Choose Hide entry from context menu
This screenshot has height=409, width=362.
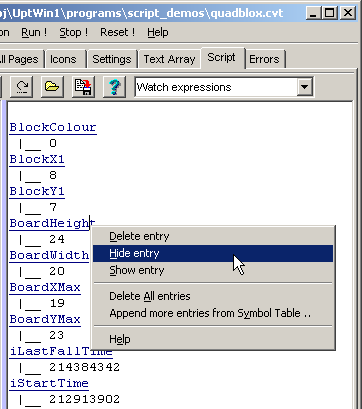[213, 253]
